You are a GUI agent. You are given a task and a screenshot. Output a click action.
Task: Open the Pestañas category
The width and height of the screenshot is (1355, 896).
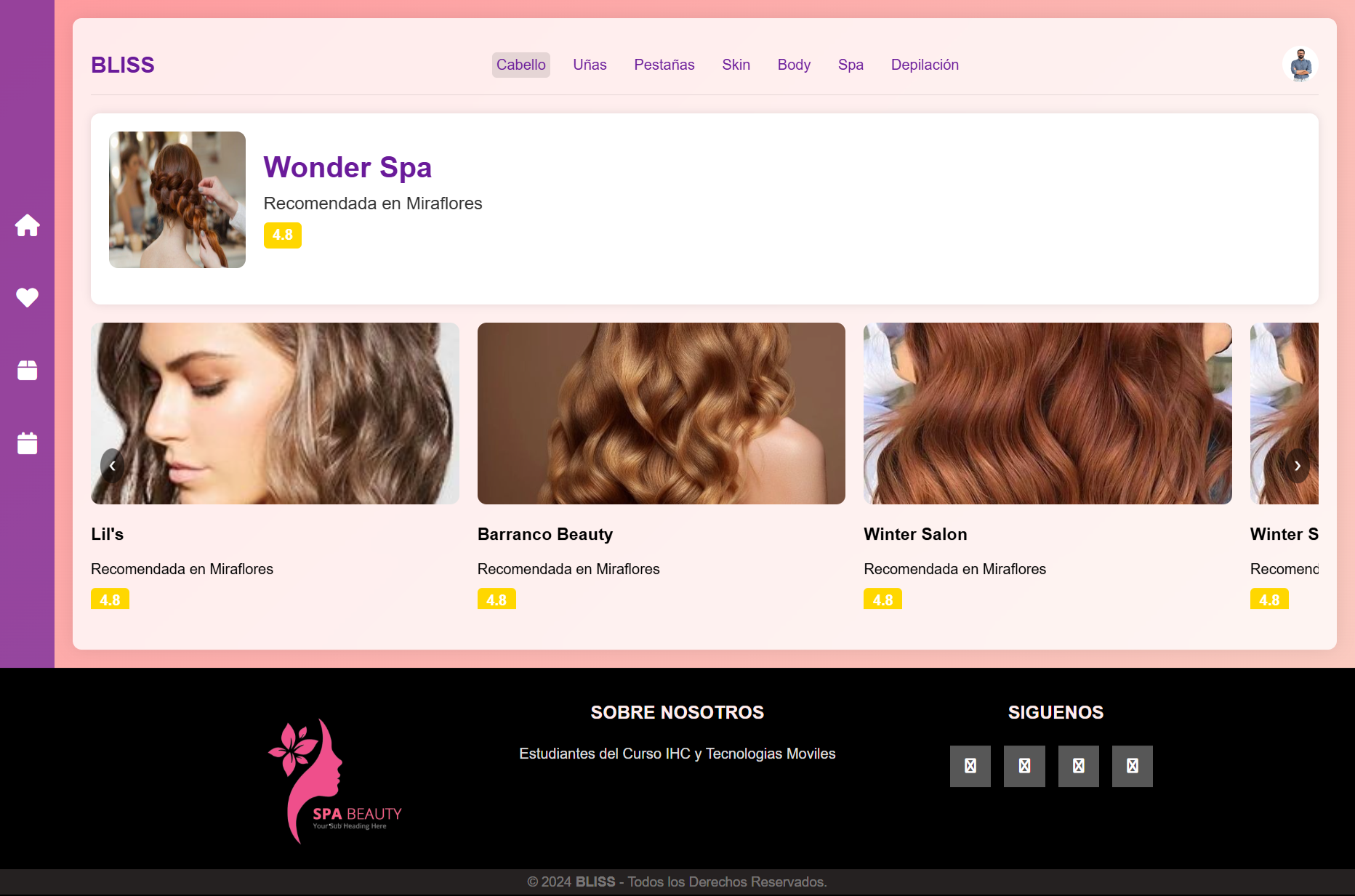[664, 65]
